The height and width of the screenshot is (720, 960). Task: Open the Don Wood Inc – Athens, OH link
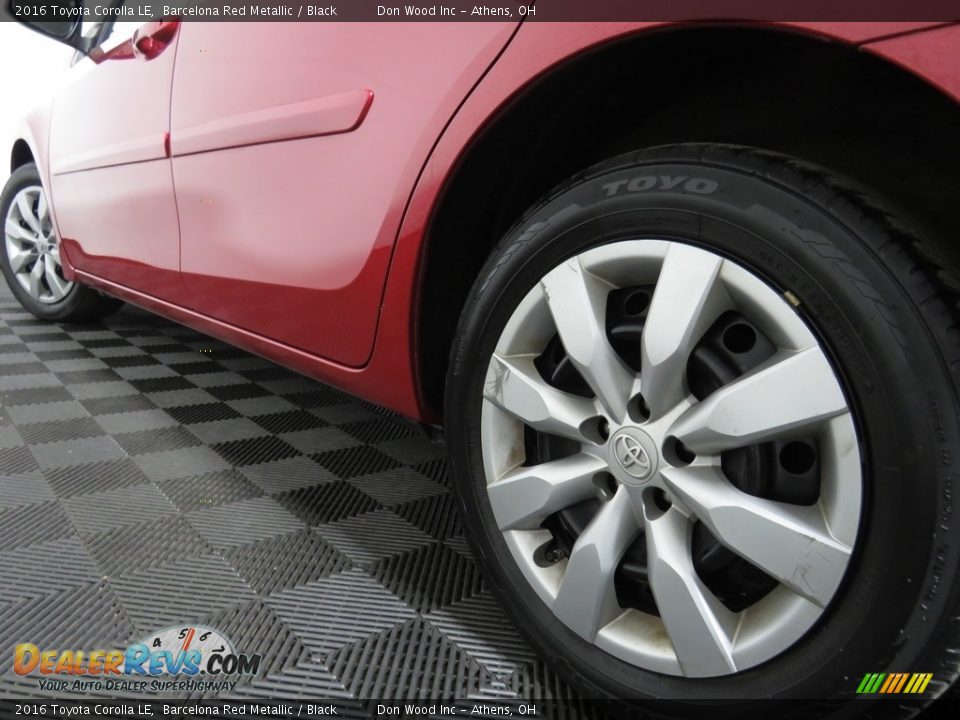pos(454,11)
